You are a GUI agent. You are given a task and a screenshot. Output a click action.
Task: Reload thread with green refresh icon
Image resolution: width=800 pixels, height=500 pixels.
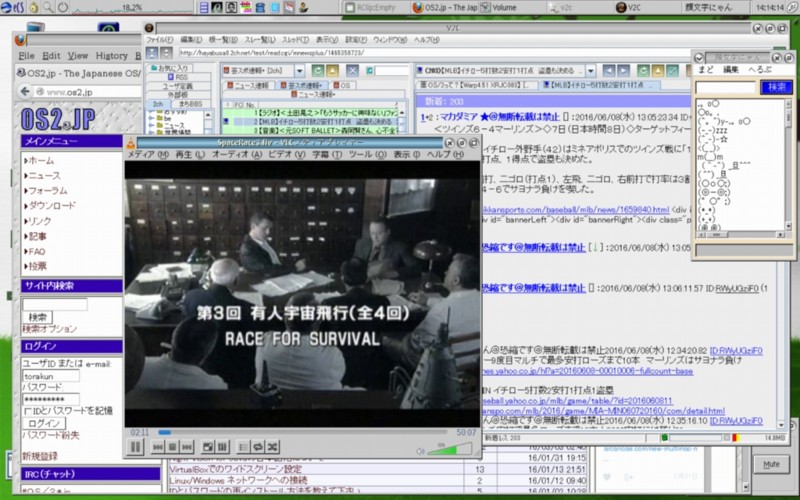[643, 70]
